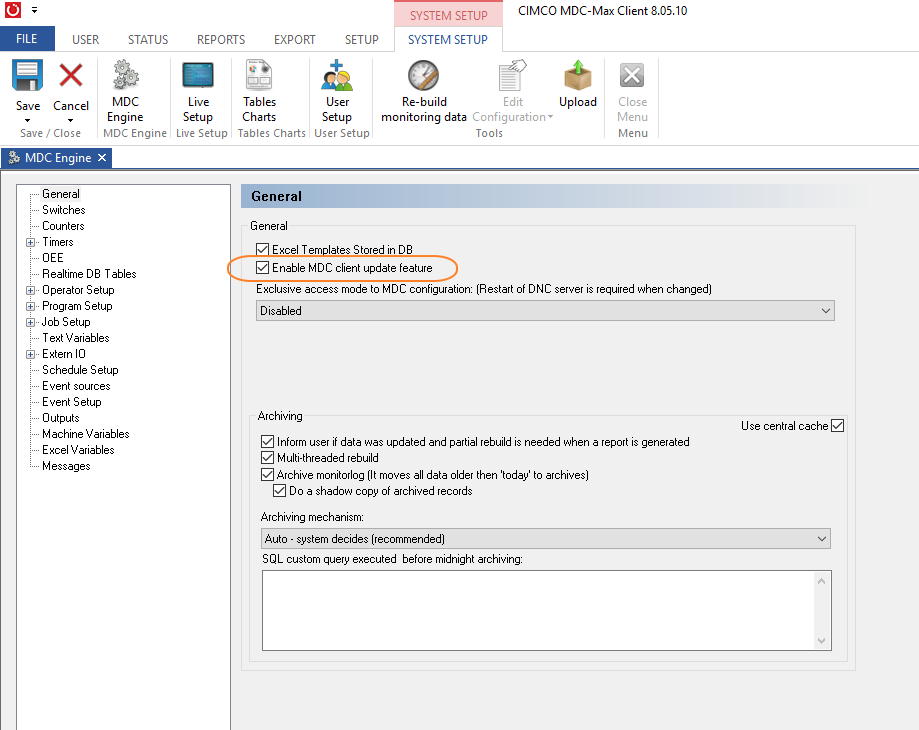Image resolution: width=919 pixels, height=730 pixels.
Task: Expand the Timers tree node
Action: [x=30, y=242]
